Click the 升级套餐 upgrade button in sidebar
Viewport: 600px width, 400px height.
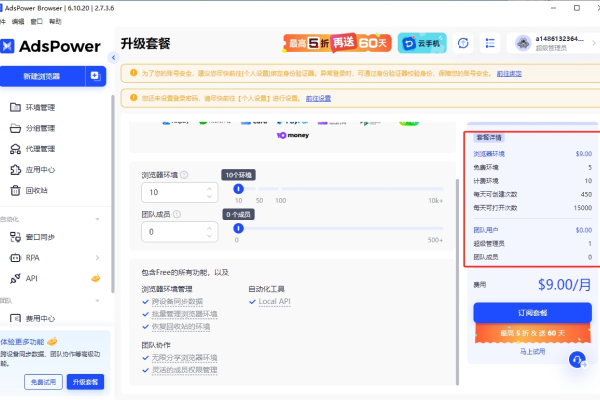pos(85,382)
